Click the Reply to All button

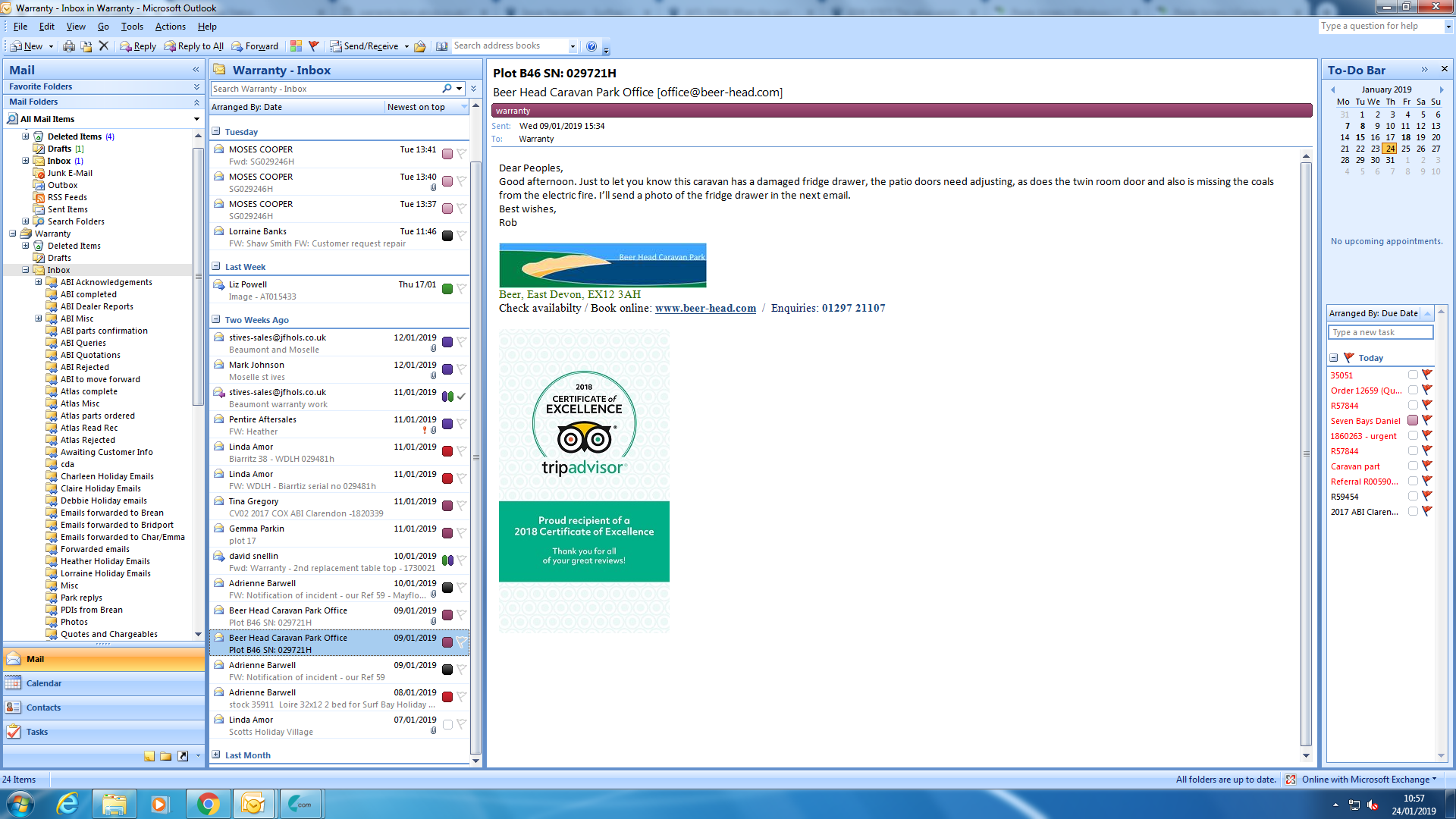coord(194,46)
